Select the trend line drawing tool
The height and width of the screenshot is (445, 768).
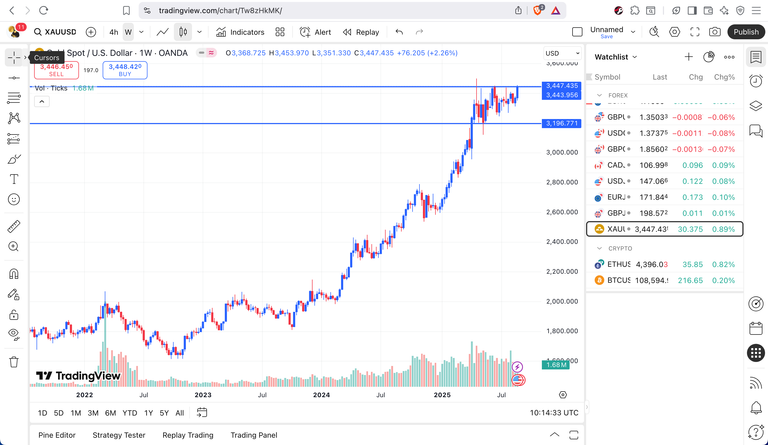14,78
